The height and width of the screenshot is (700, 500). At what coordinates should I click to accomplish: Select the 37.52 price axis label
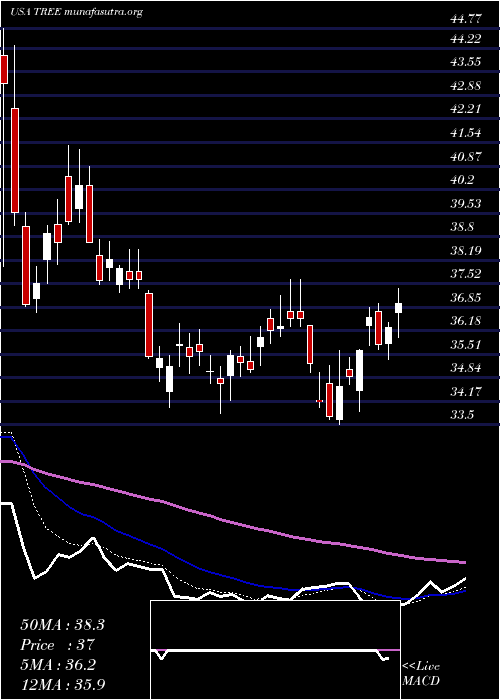tap(465, 274)
